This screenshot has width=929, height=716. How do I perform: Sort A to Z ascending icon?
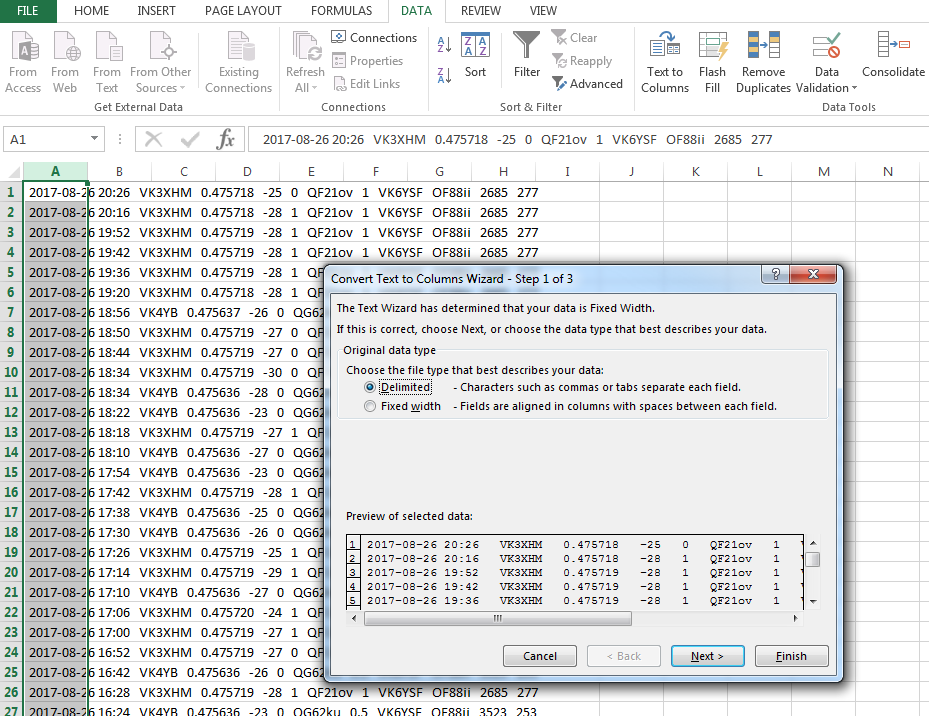445,44
